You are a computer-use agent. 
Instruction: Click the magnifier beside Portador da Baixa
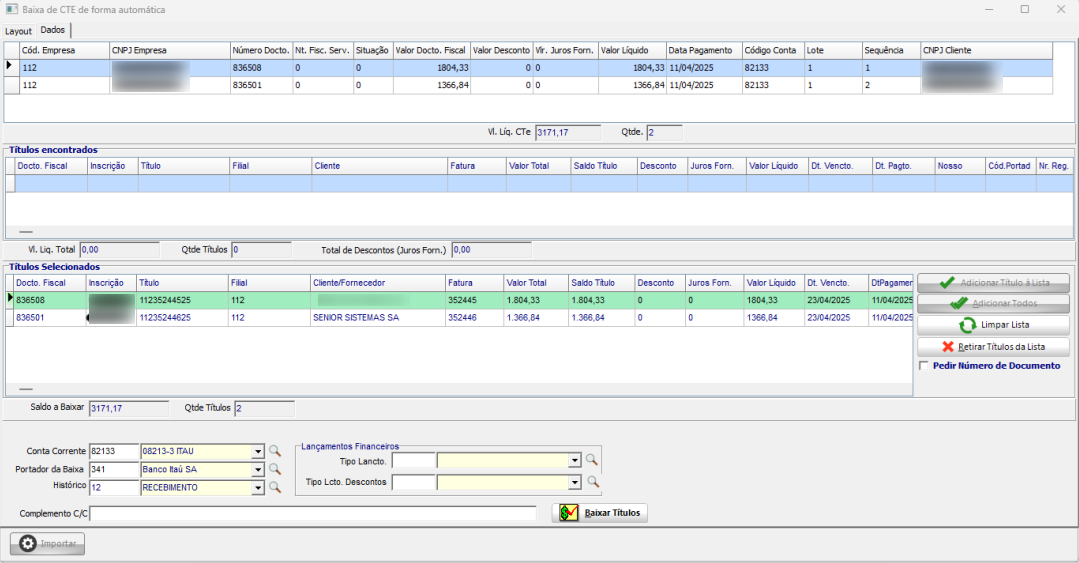(x=275, y=469)
